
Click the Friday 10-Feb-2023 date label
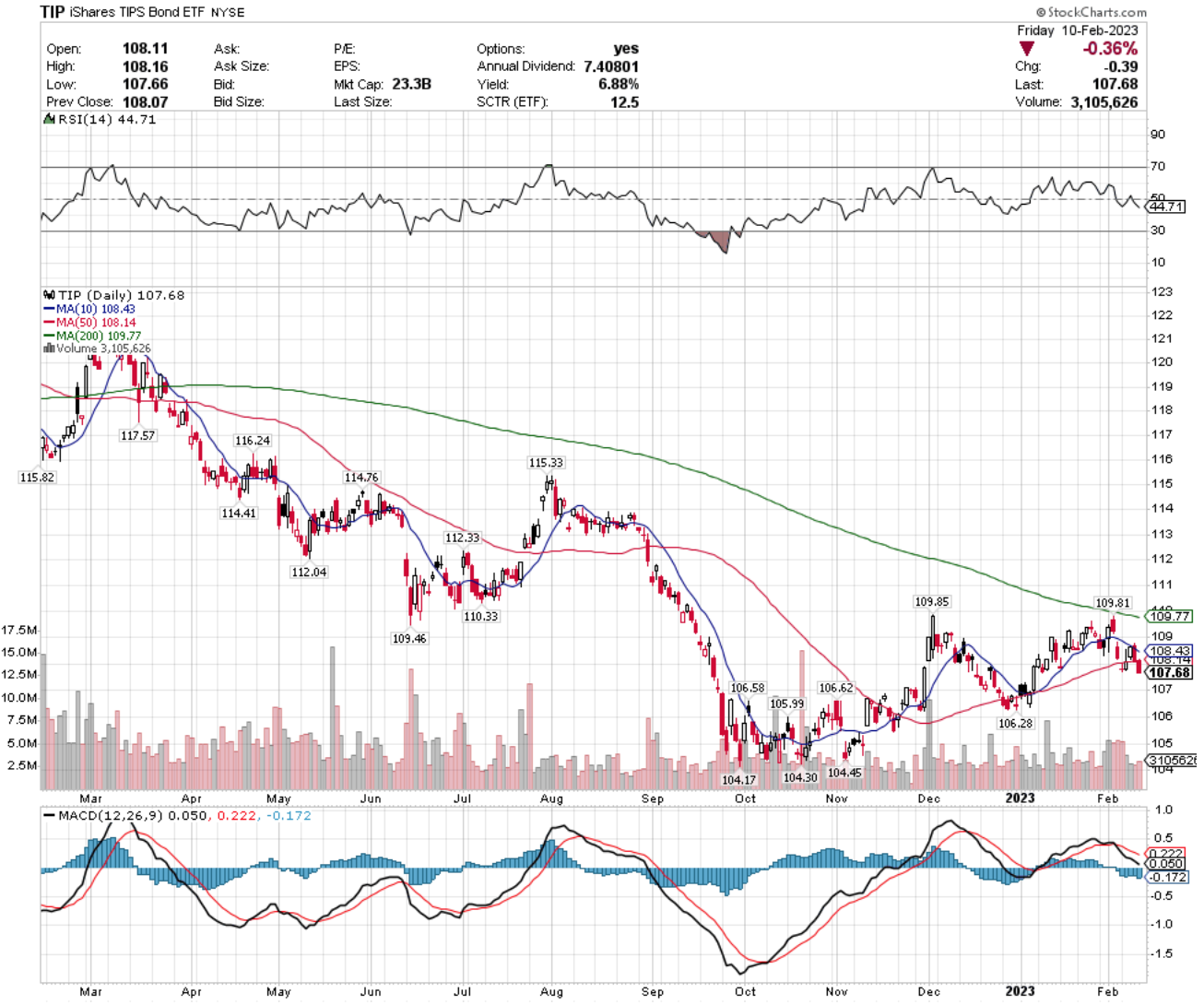(x=1077, y=30)
